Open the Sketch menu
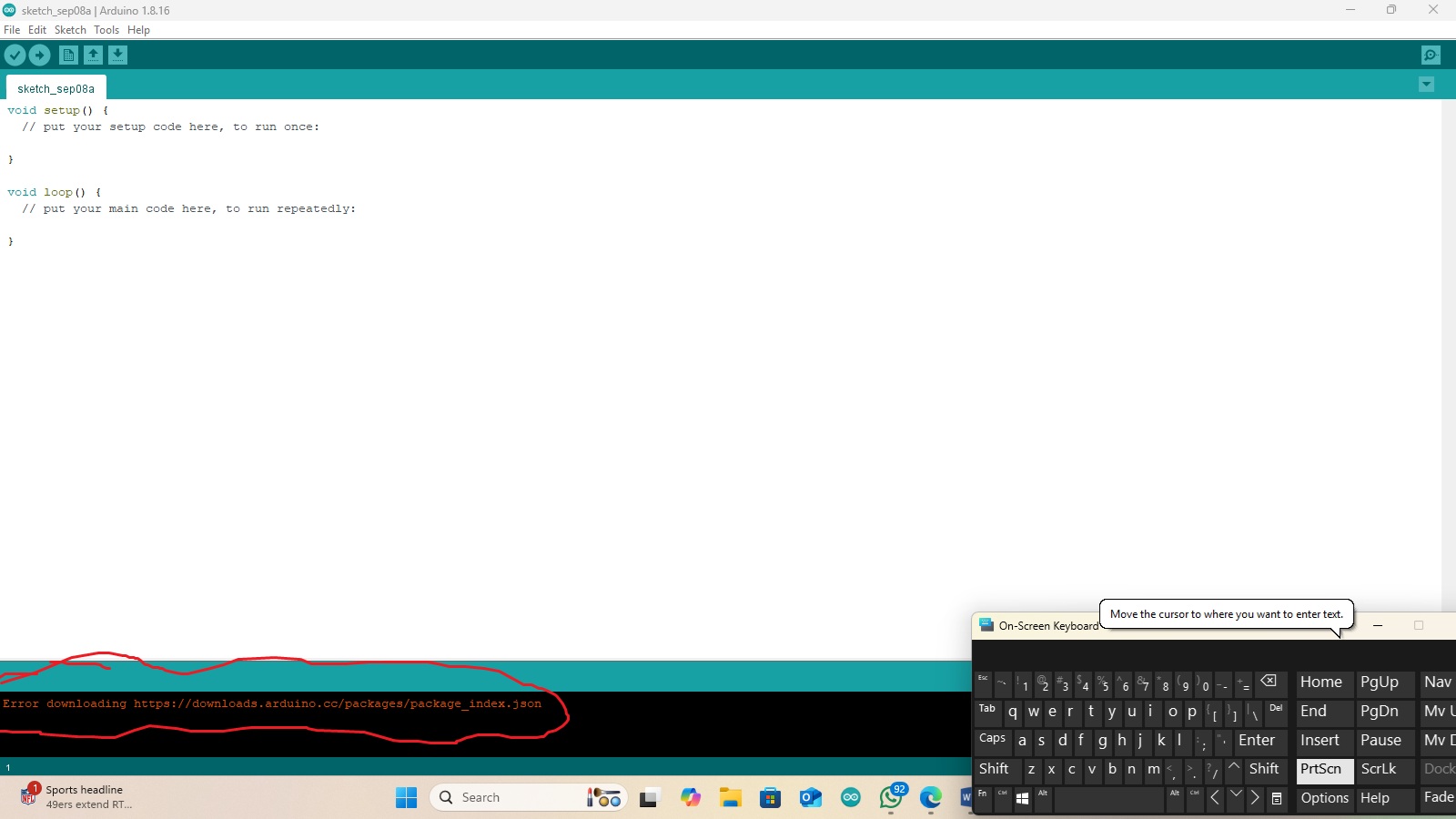The height and width of the screenshot is (819, 1456). (70, 30)
